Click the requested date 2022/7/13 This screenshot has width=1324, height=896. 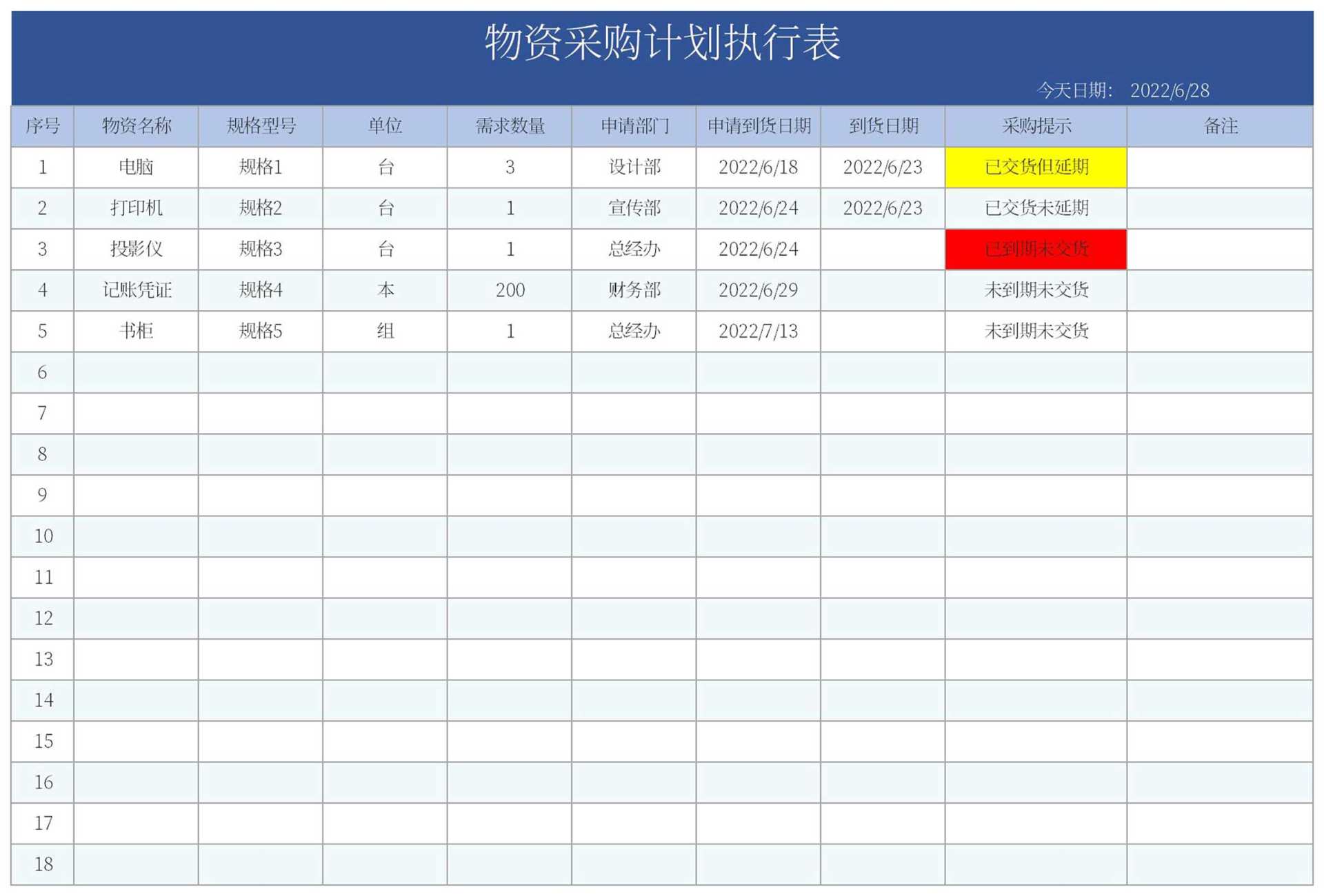click(x=759, y=332)
